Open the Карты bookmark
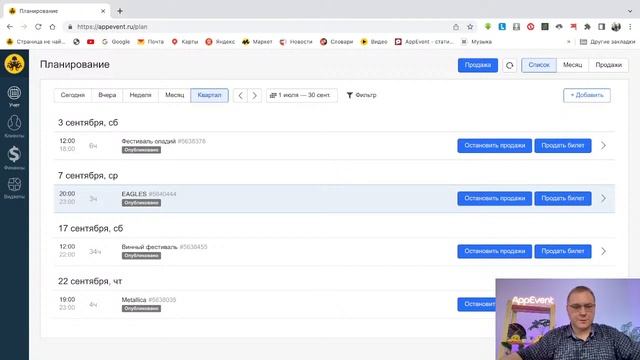The width and height of the screenshot is (640, 360). pos(184,42)
